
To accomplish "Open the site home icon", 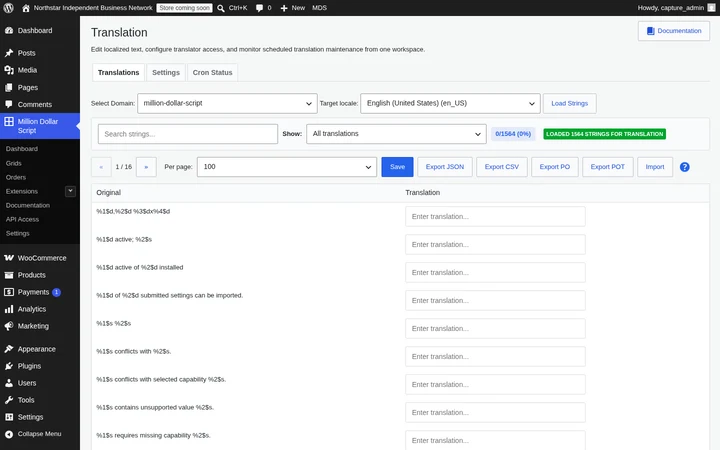I will point(26,8).
